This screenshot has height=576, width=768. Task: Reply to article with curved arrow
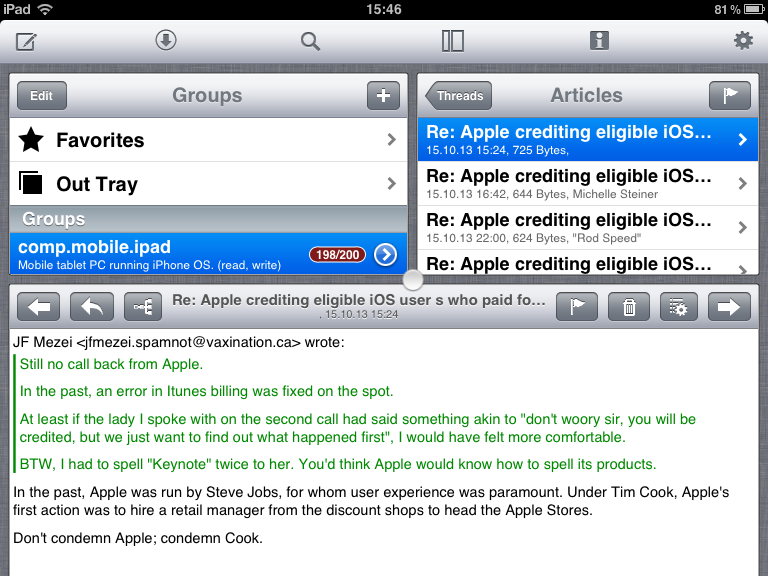pyautogui.click(x=92, y=307)
